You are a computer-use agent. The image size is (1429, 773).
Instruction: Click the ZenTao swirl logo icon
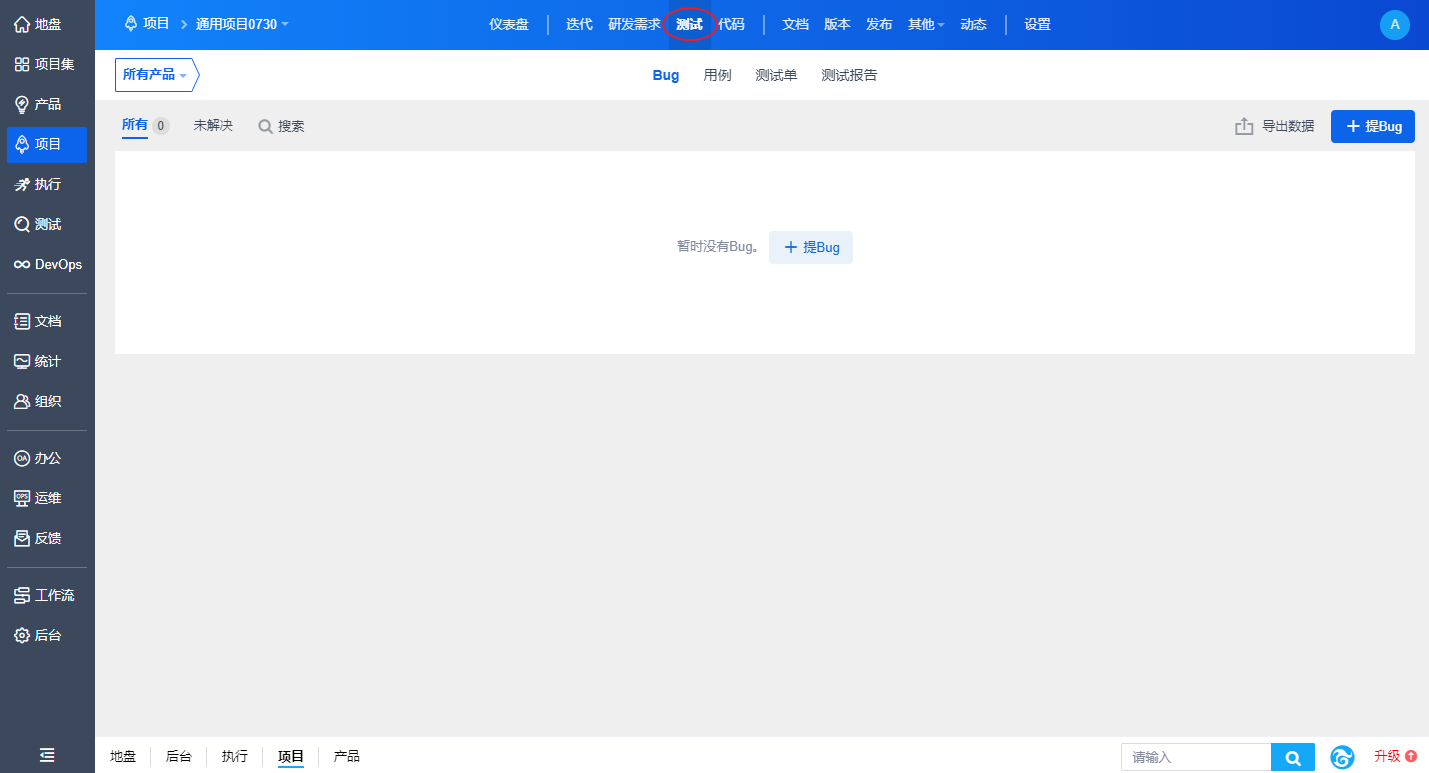click(x=1342, y=757)
